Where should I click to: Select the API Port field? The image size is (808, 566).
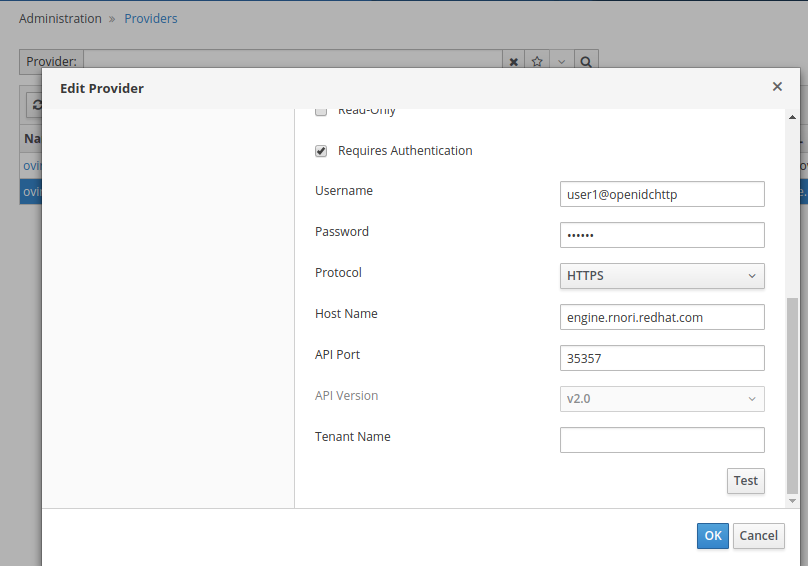point(662,358)
